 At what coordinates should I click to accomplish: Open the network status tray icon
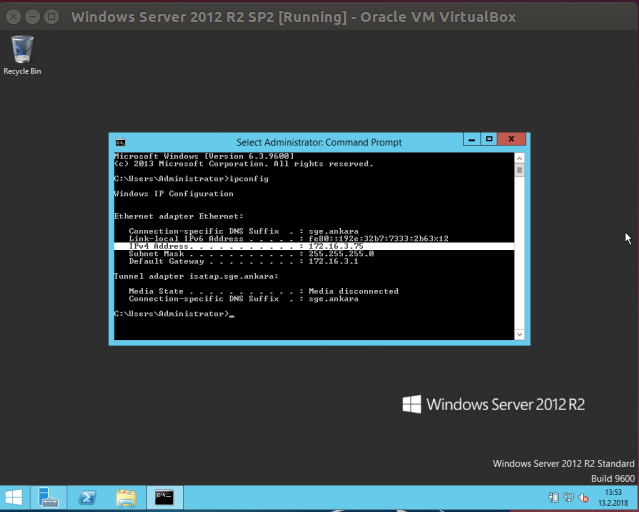(x=568, y=498)
